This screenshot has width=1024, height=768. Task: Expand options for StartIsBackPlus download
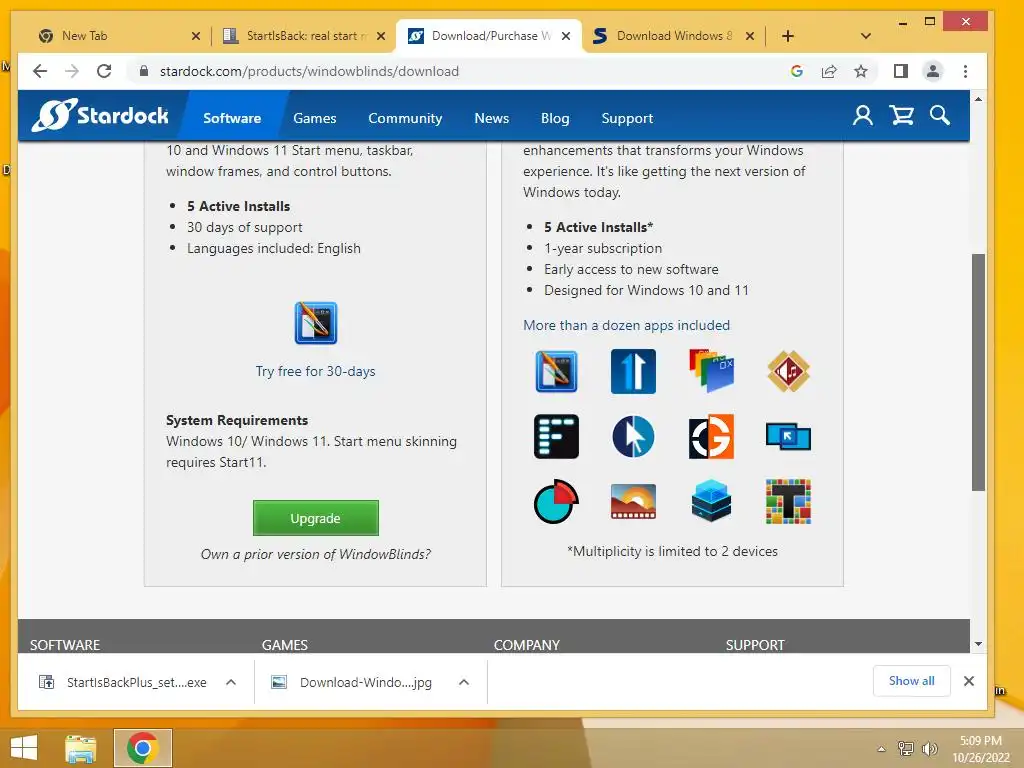click(x=231, y=682)
